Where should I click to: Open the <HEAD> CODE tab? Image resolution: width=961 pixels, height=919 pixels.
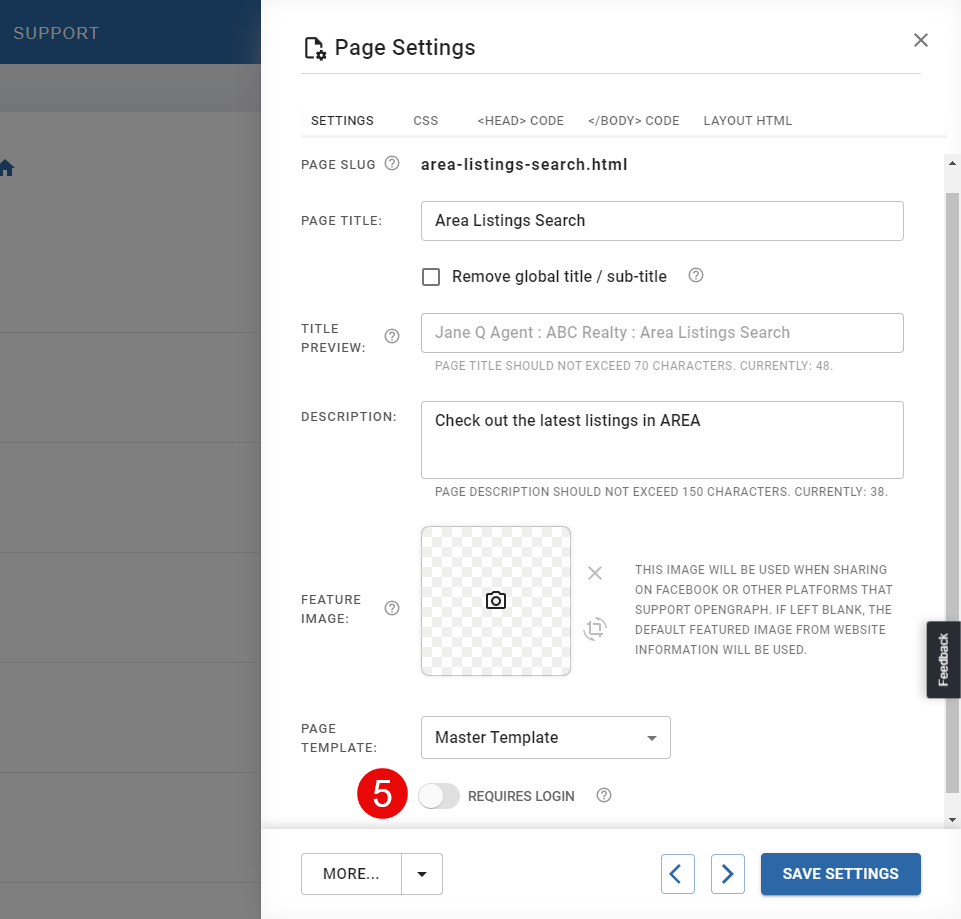pos(520,121)
